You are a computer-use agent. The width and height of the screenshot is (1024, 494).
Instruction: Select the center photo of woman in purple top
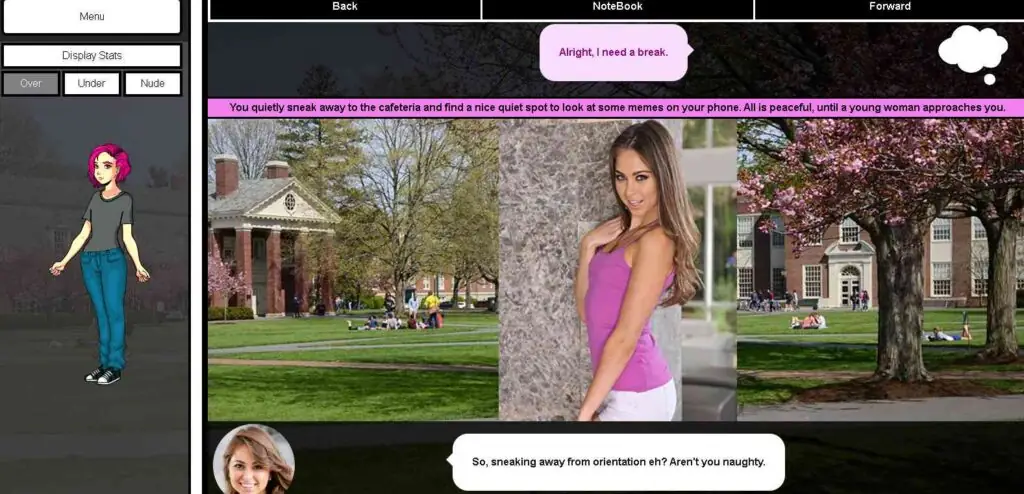click(617, 270)
